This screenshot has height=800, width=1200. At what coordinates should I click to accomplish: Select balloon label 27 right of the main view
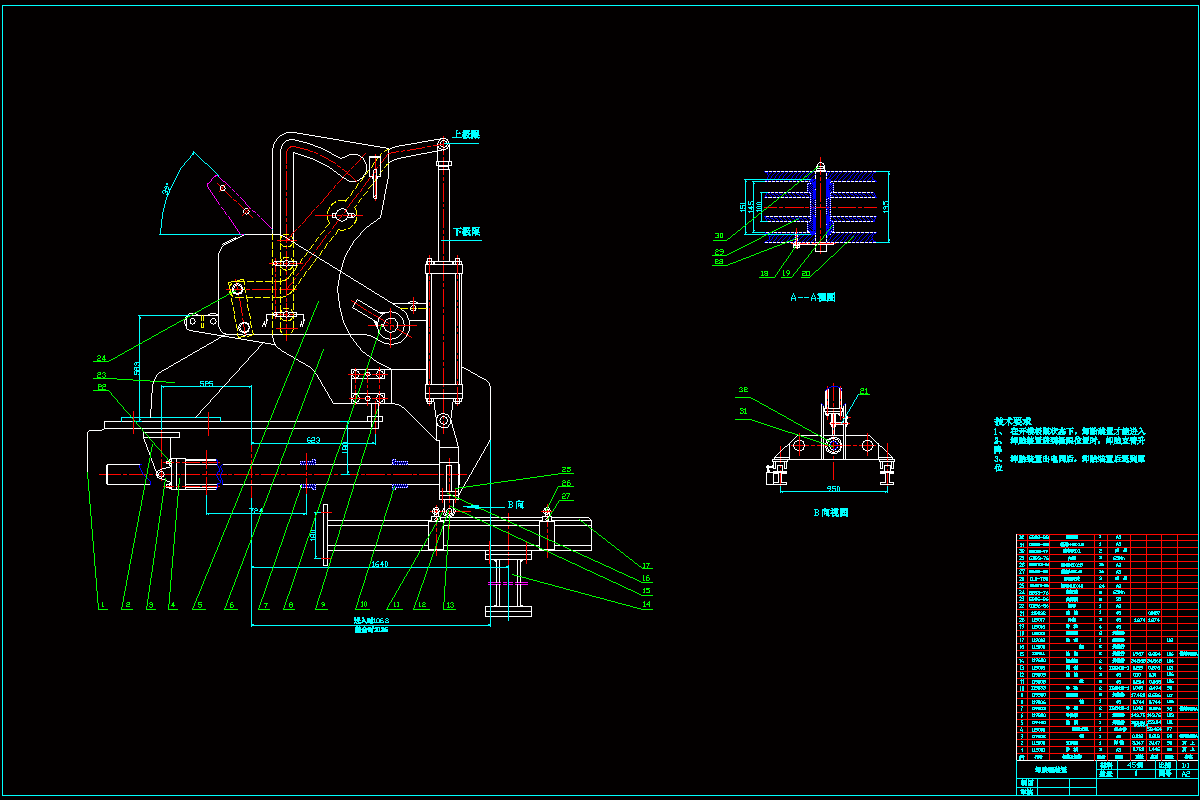pyautogui.click(x=566, y=496)
